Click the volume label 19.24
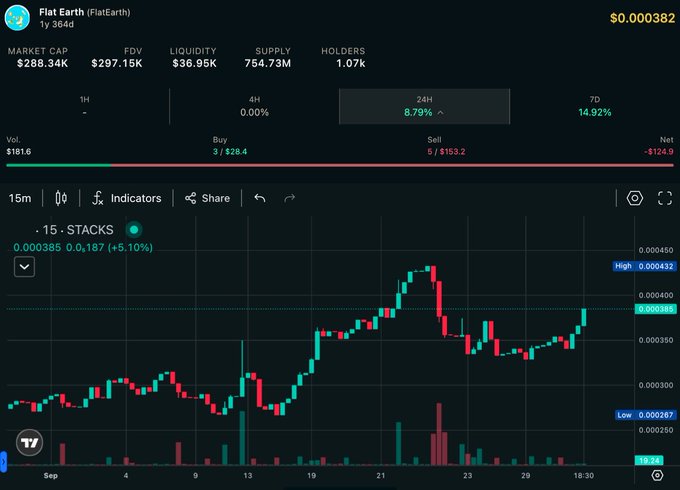This screenshot has width=680, height=490. tap(649, 460)
